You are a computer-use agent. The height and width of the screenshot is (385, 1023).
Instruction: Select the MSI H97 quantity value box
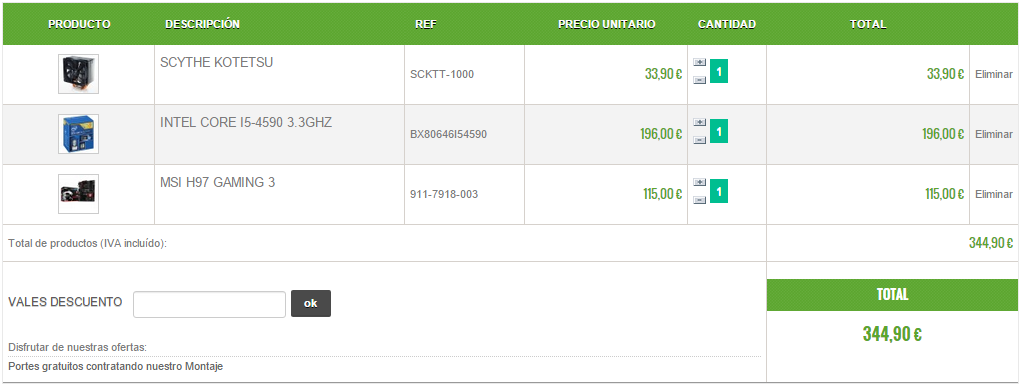719,191
